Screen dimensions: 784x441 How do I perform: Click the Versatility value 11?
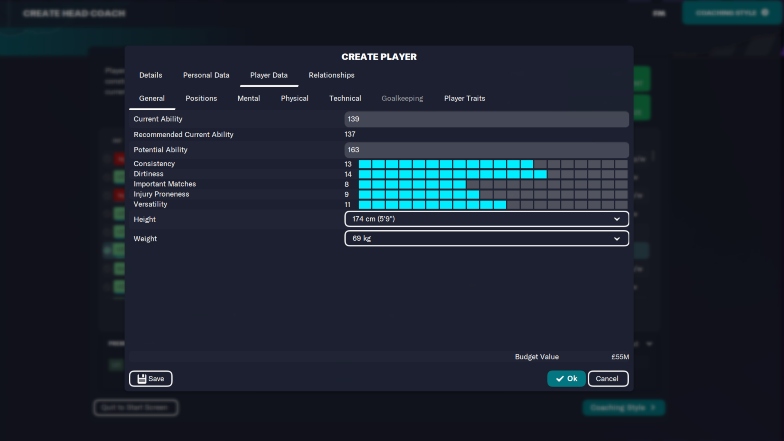348,204
